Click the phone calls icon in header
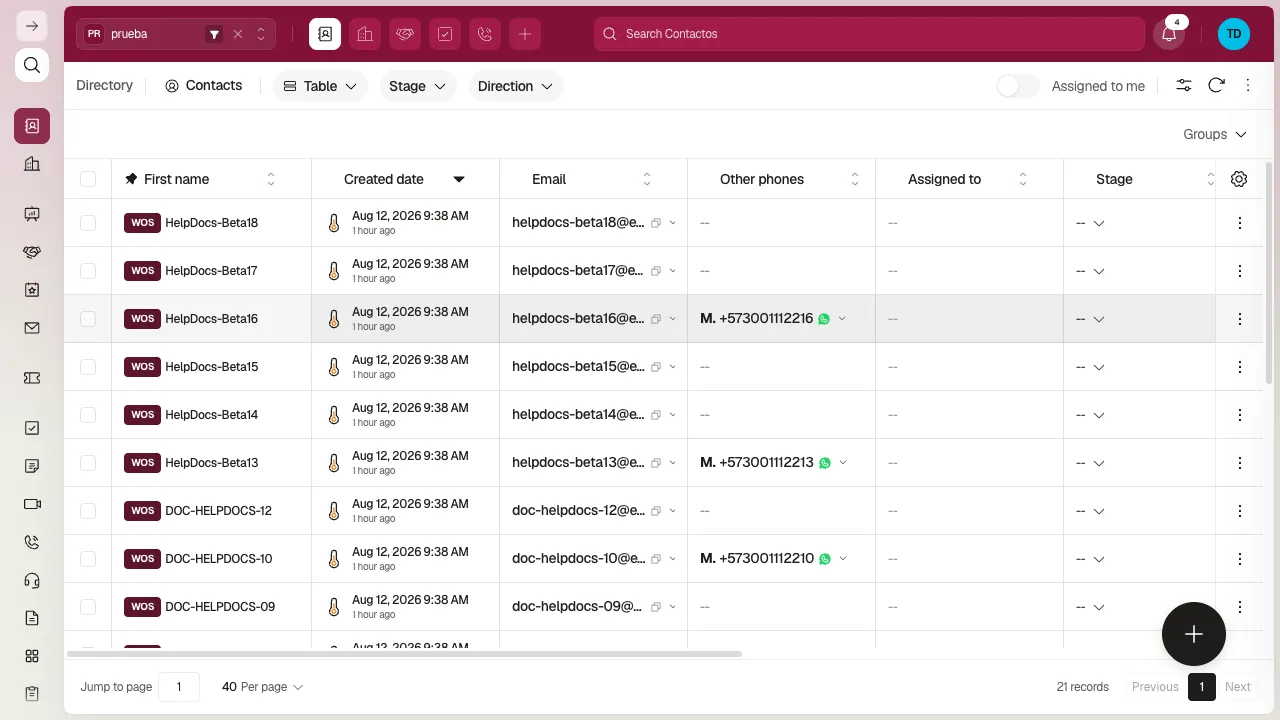Image resolution: width=1280 pixels, height=720 pixels. tap(485, 34)
